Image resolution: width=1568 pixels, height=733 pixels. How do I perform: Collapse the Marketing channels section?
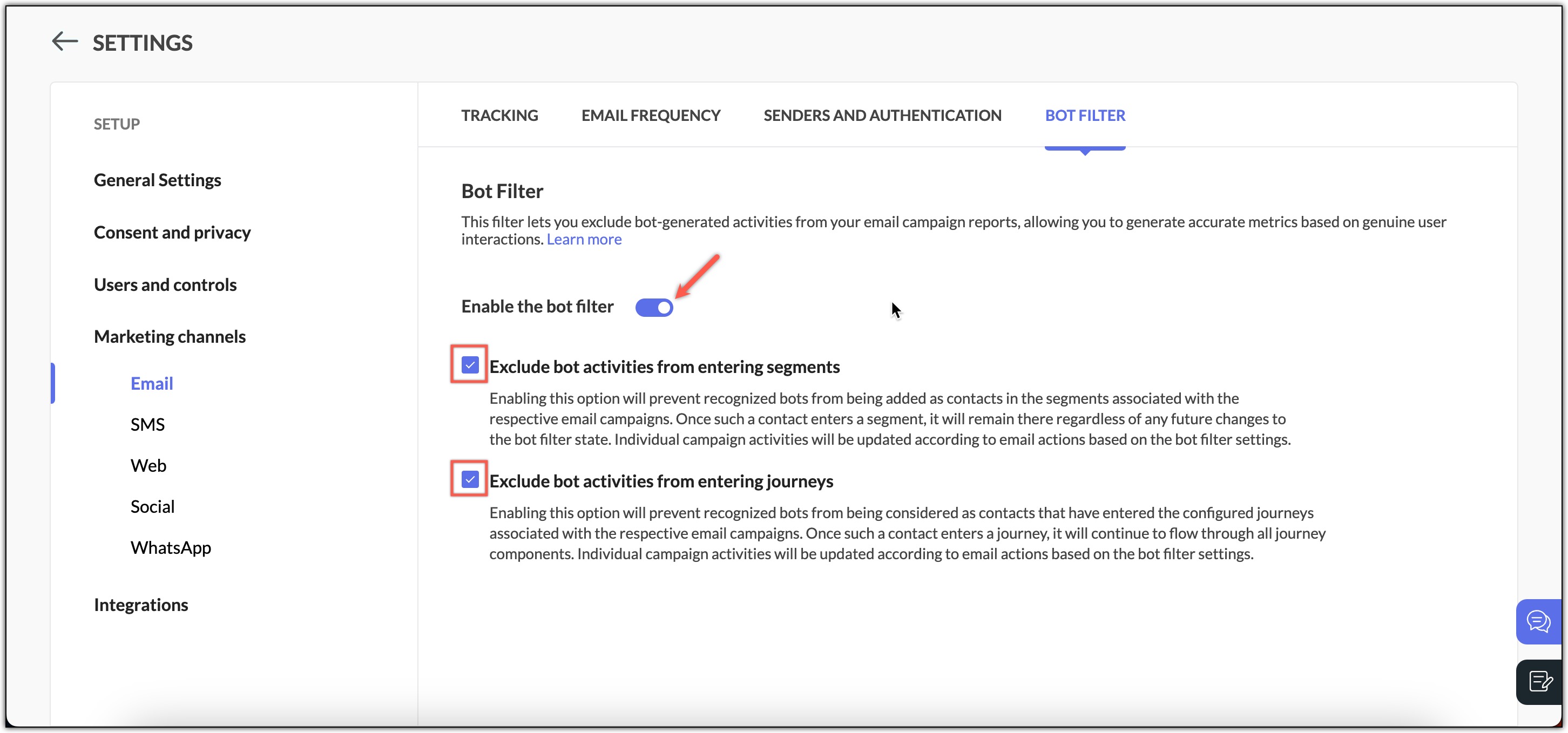pyautogui.click(x=170, y=336)
